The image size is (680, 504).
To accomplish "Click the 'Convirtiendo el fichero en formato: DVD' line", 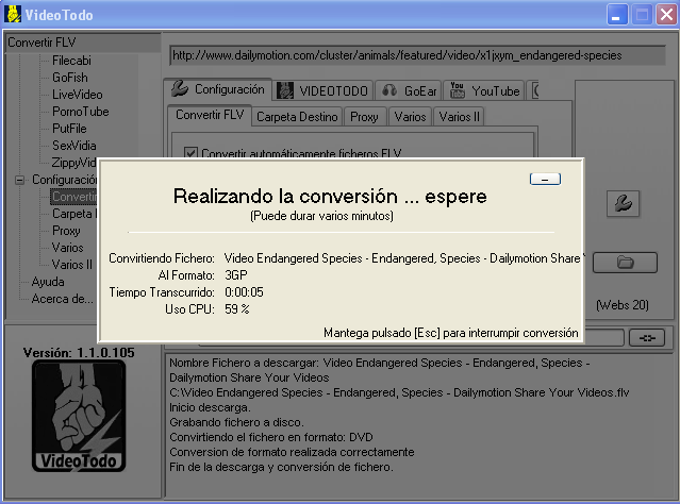I will click(x=271, y=437).
